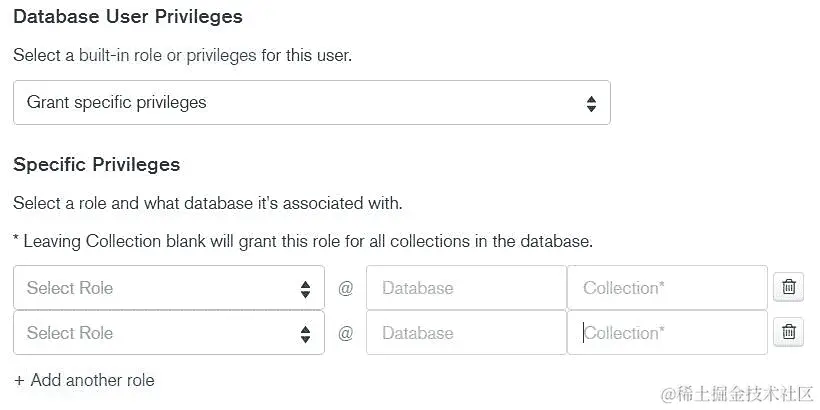Delete the first role row via trash icon
Viewport: 820px width, 410px height.
pyautogui.click(x=788, y=287)
